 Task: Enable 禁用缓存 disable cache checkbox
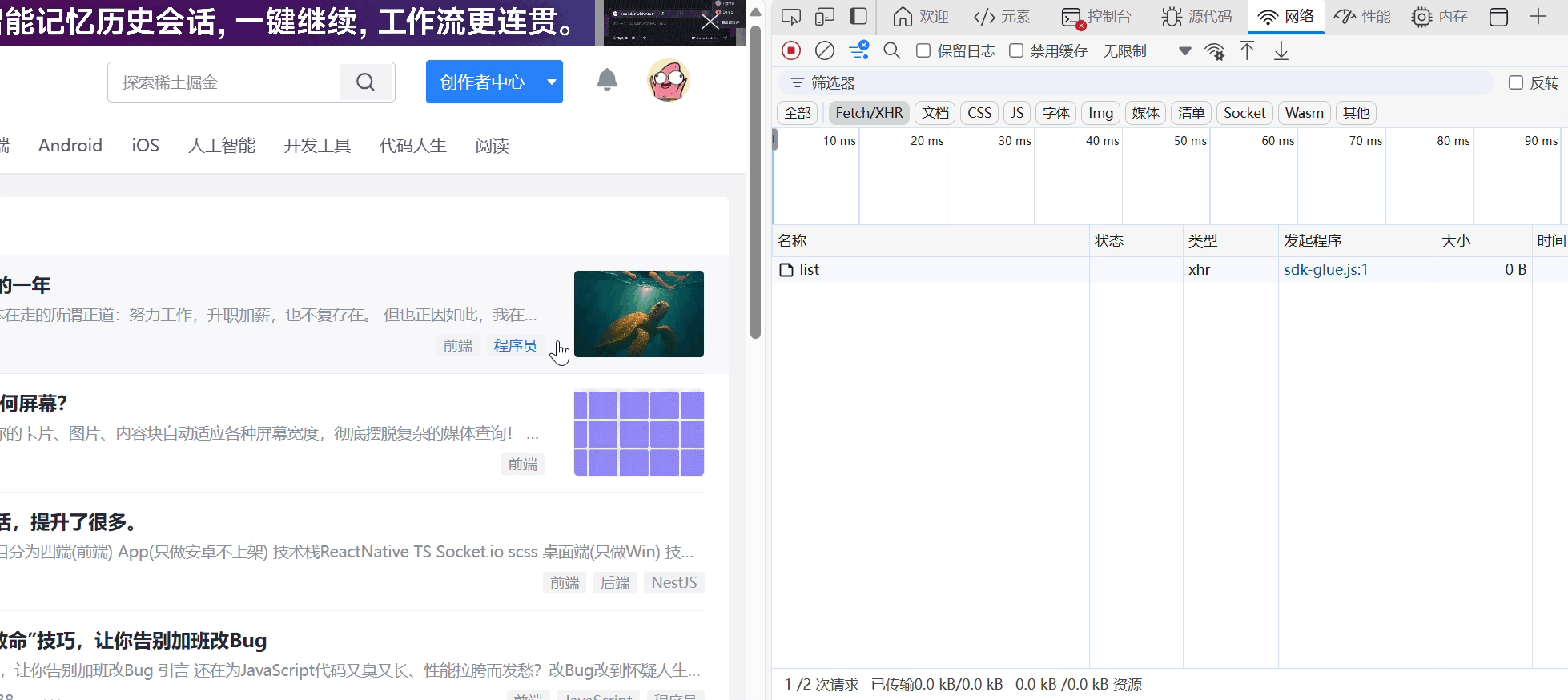coord(1016,51)
